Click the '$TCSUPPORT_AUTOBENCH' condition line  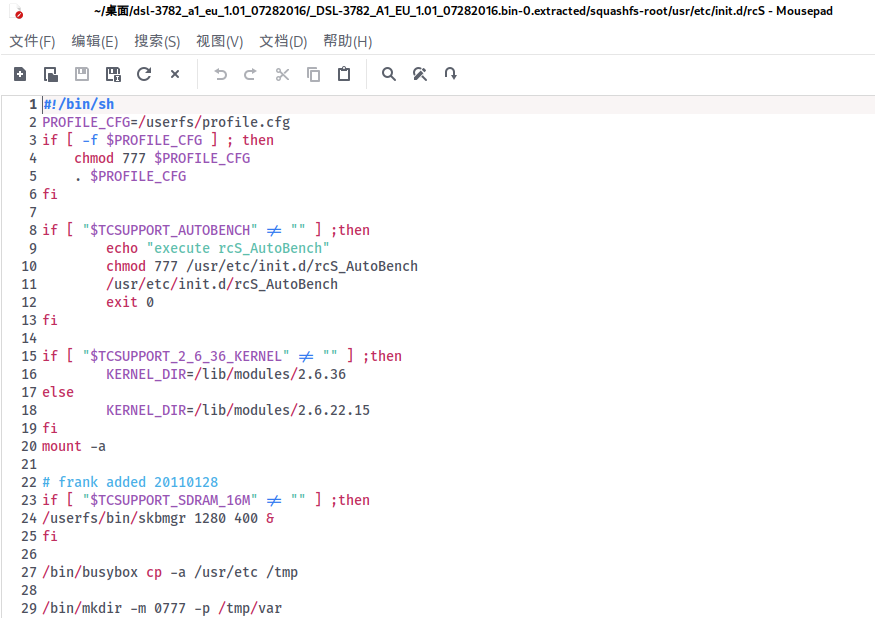coord(206,231)
